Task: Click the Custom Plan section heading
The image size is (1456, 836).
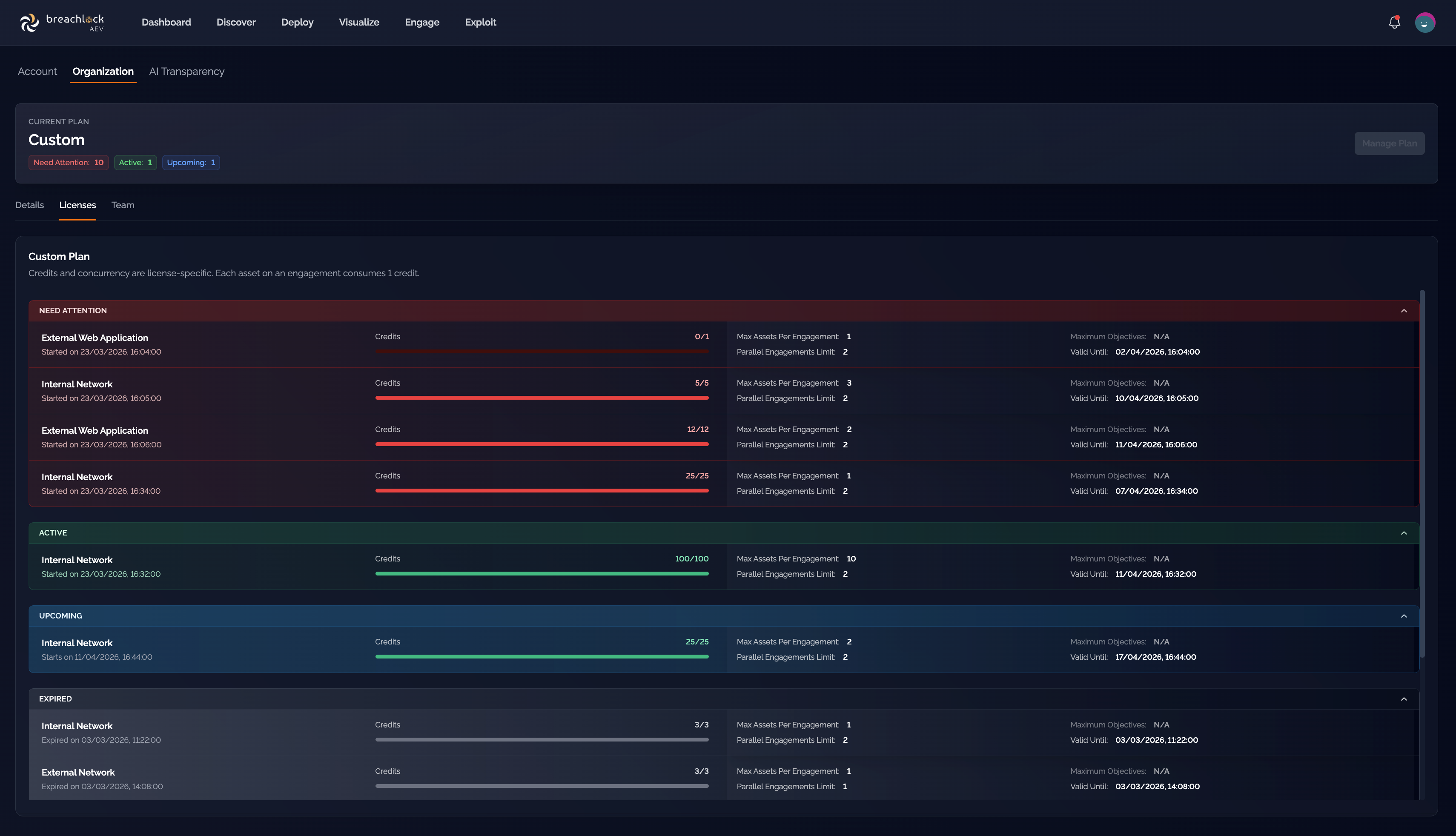Action: 59,257
